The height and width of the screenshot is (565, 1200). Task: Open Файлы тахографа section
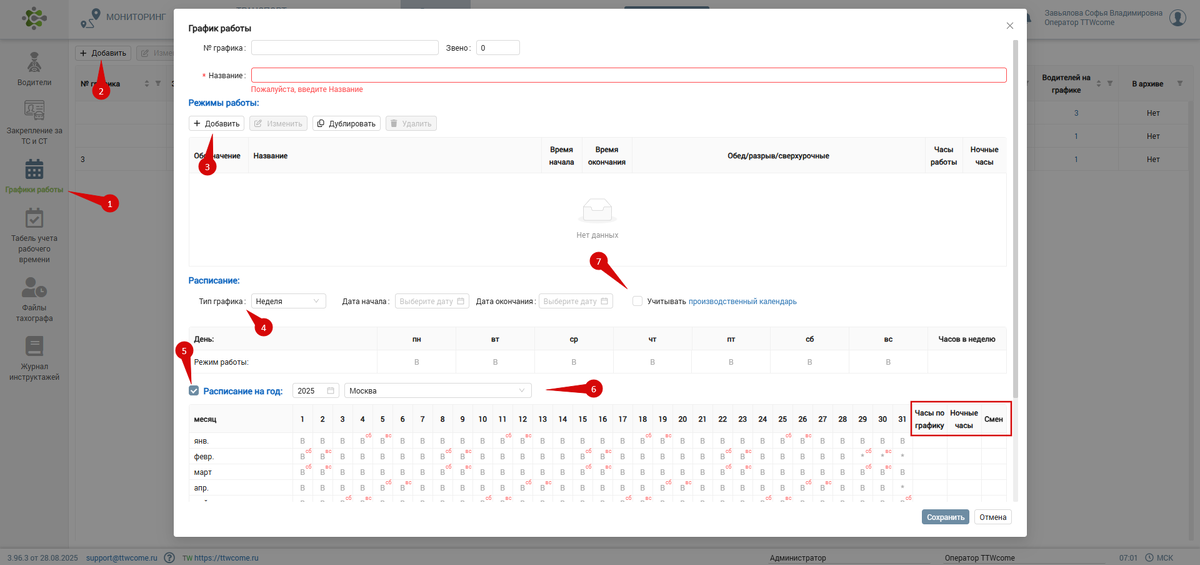point(34,299)
